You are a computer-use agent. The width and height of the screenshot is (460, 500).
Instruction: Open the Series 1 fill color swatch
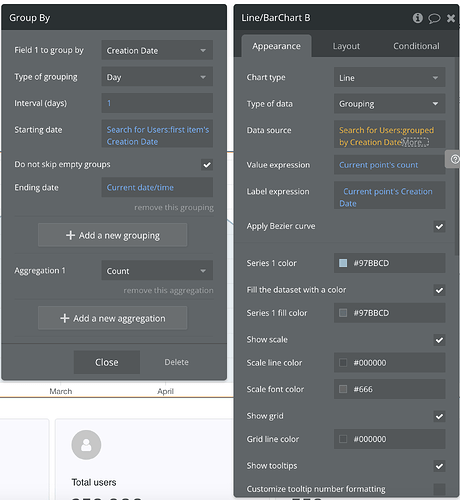click(x=343, y=313)
